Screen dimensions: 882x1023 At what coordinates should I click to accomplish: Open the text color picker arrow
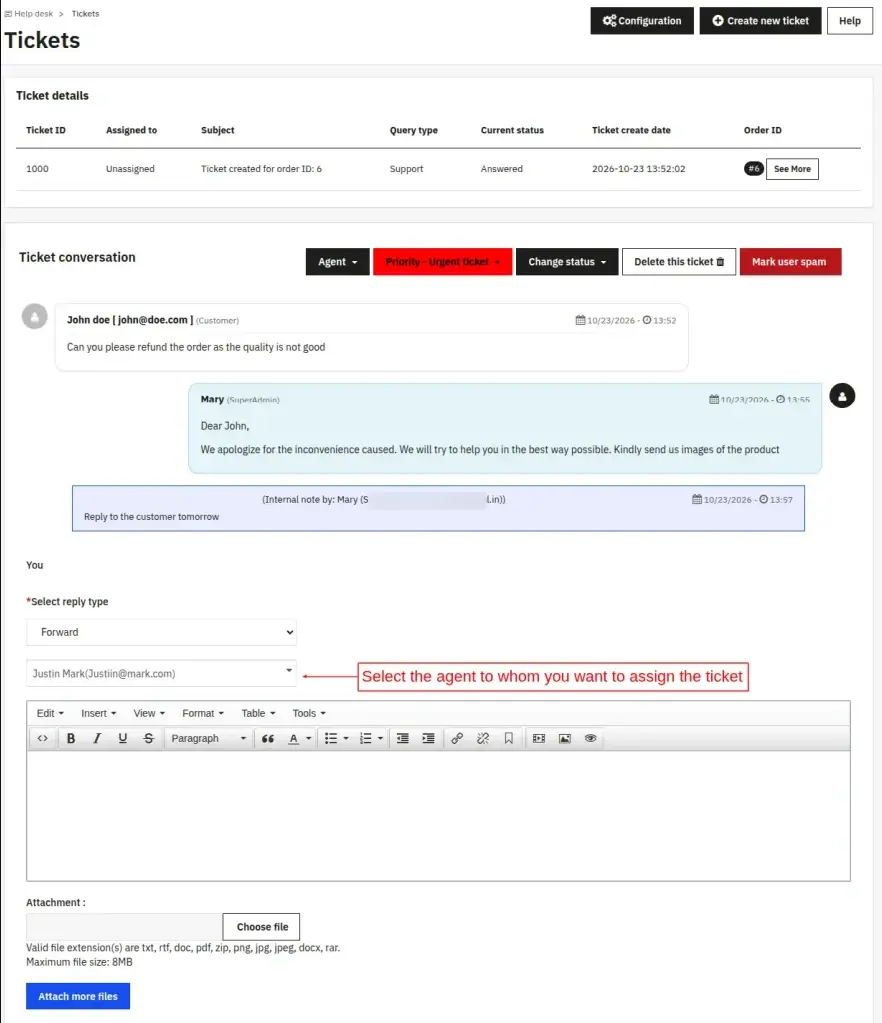tap(309, 738)
